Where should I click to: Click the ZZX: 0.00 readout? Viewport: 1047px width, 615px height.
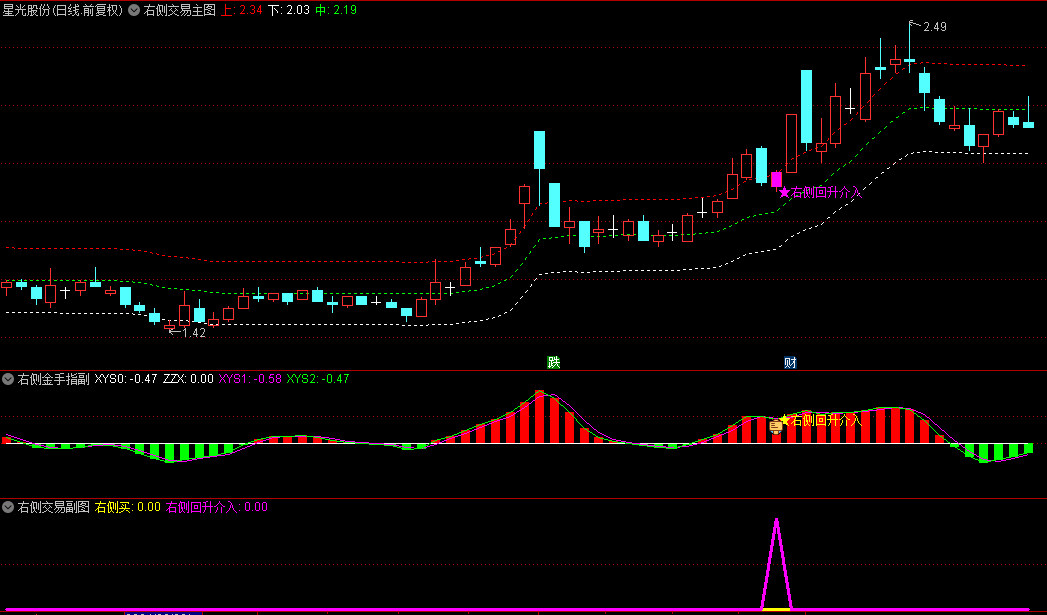(188, 379)
